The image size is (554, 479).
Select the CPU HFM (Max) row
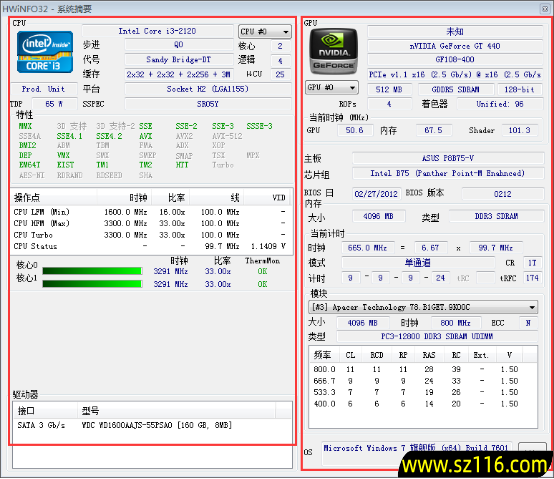[x=151, y=223]
